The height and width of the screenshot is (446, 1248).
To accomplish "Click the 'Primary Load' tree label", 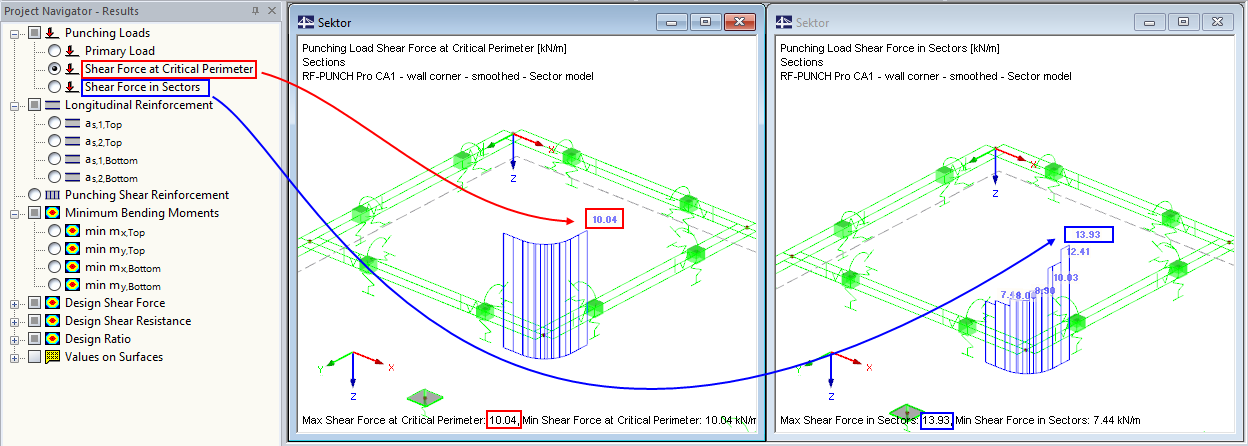I will pyautogui.click(x=119, y=51).
